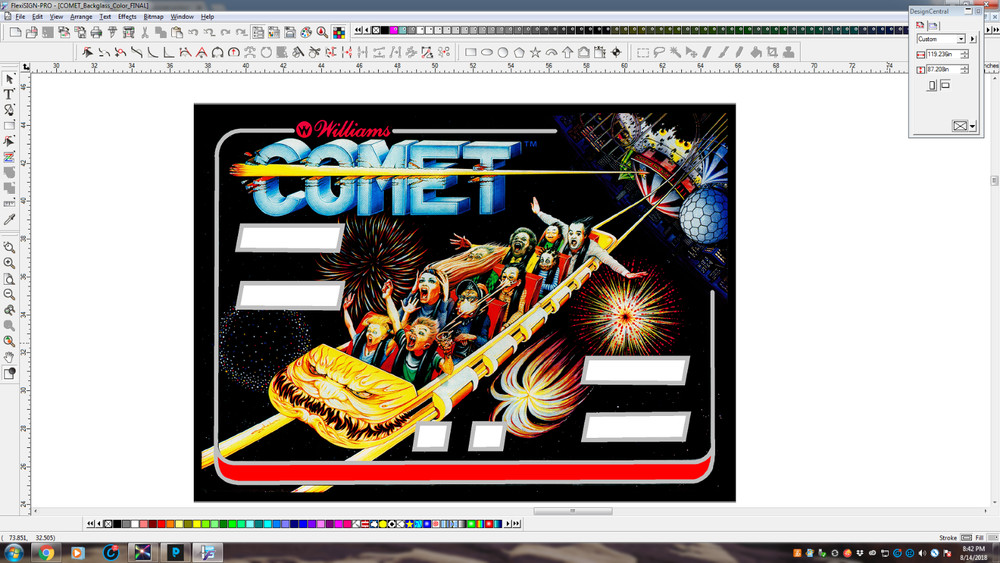This screenshot has height=563, width=1000.
Task: Click the Color Specs swatch grid icon
Action: click(339, 32)
